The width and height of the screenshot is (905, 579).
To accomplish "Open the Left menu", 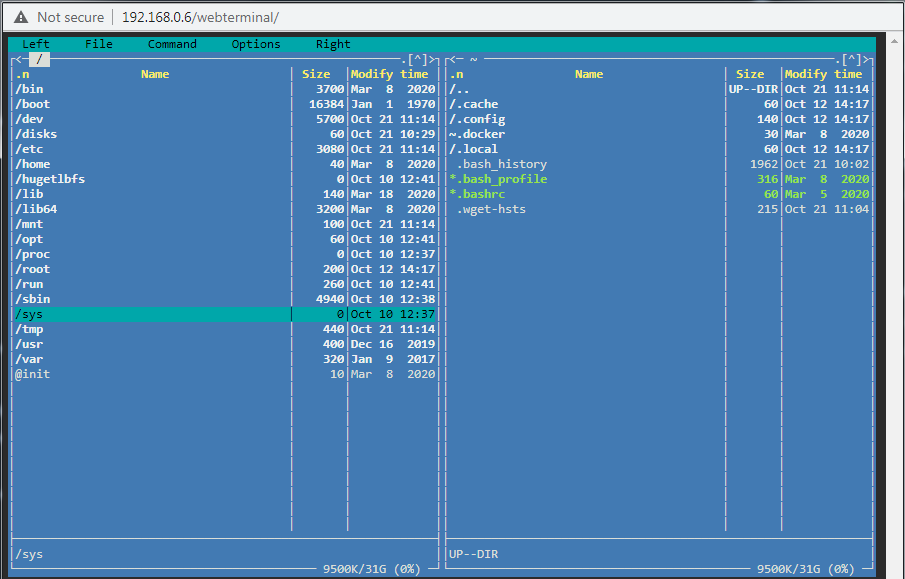I will point(36,44).
